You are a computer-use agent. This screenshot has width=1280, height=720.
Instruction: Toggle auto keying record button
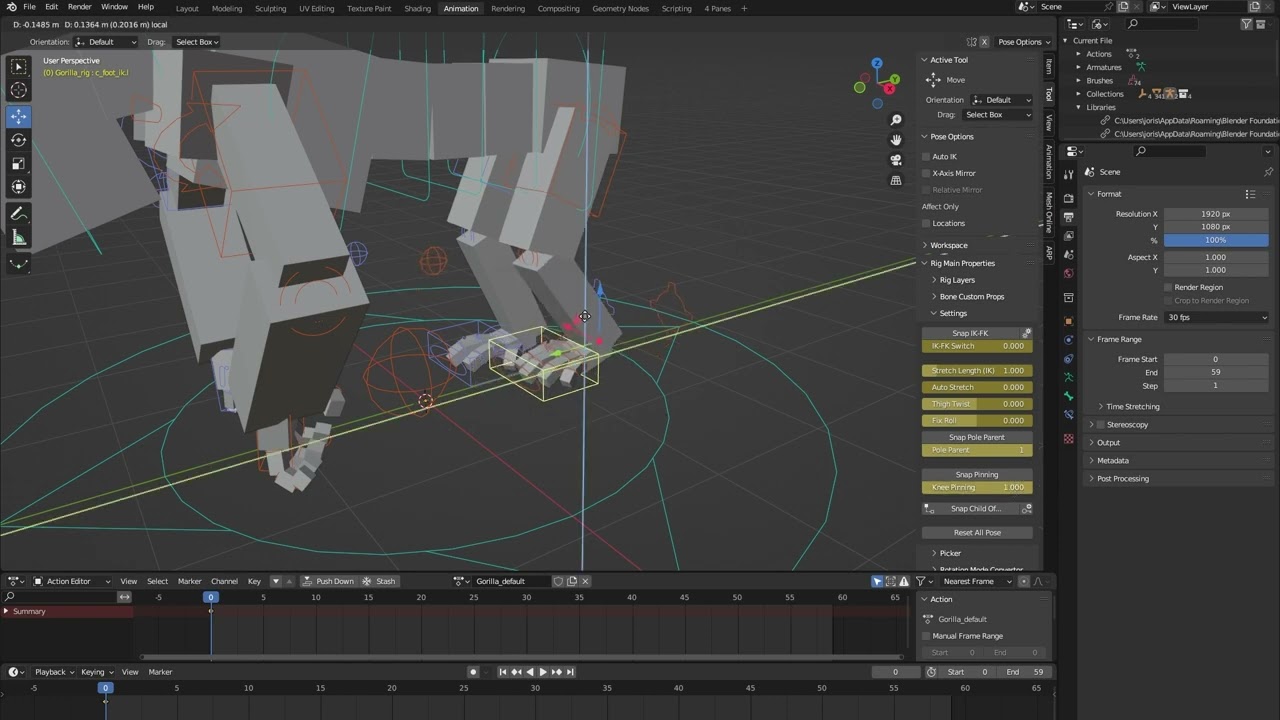473,672
